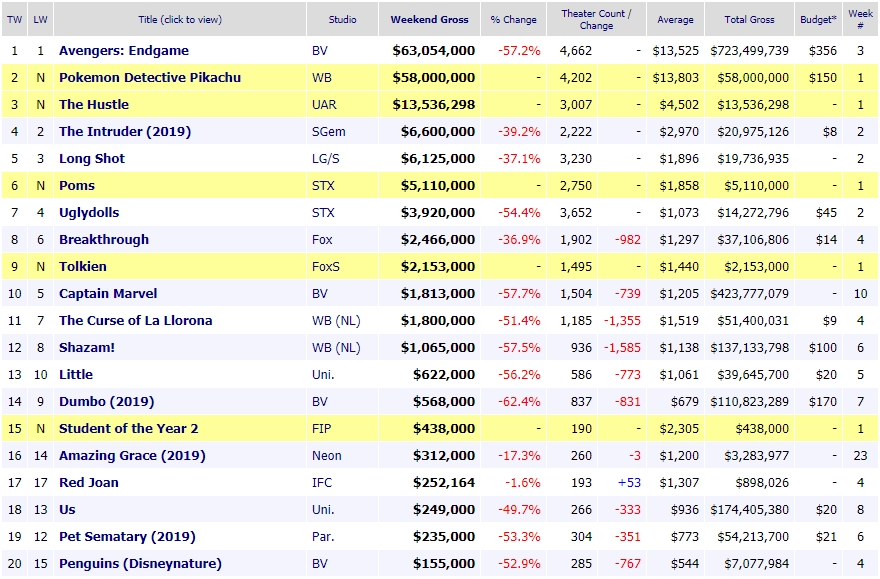Screen dimensions: 880x579
Task: Select $723,499,739 total gross cell
Action: 749,50
